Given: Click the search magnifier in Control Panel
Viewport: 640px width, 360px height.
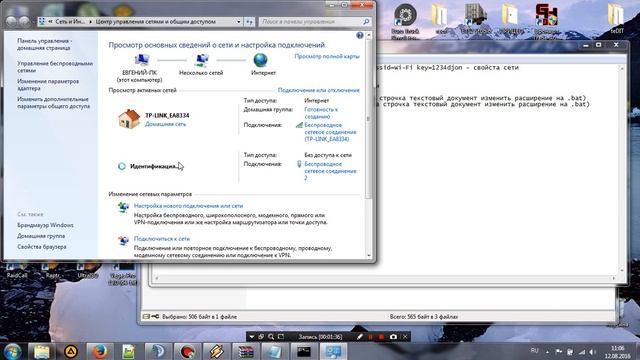Looking at the screenshot, I should point(366,22).
